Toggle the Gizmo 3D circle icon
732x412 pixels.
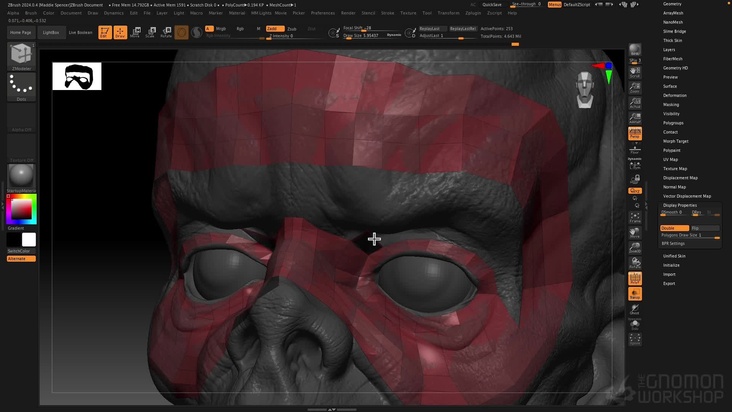pyautogui.click(x=182, y=32)
